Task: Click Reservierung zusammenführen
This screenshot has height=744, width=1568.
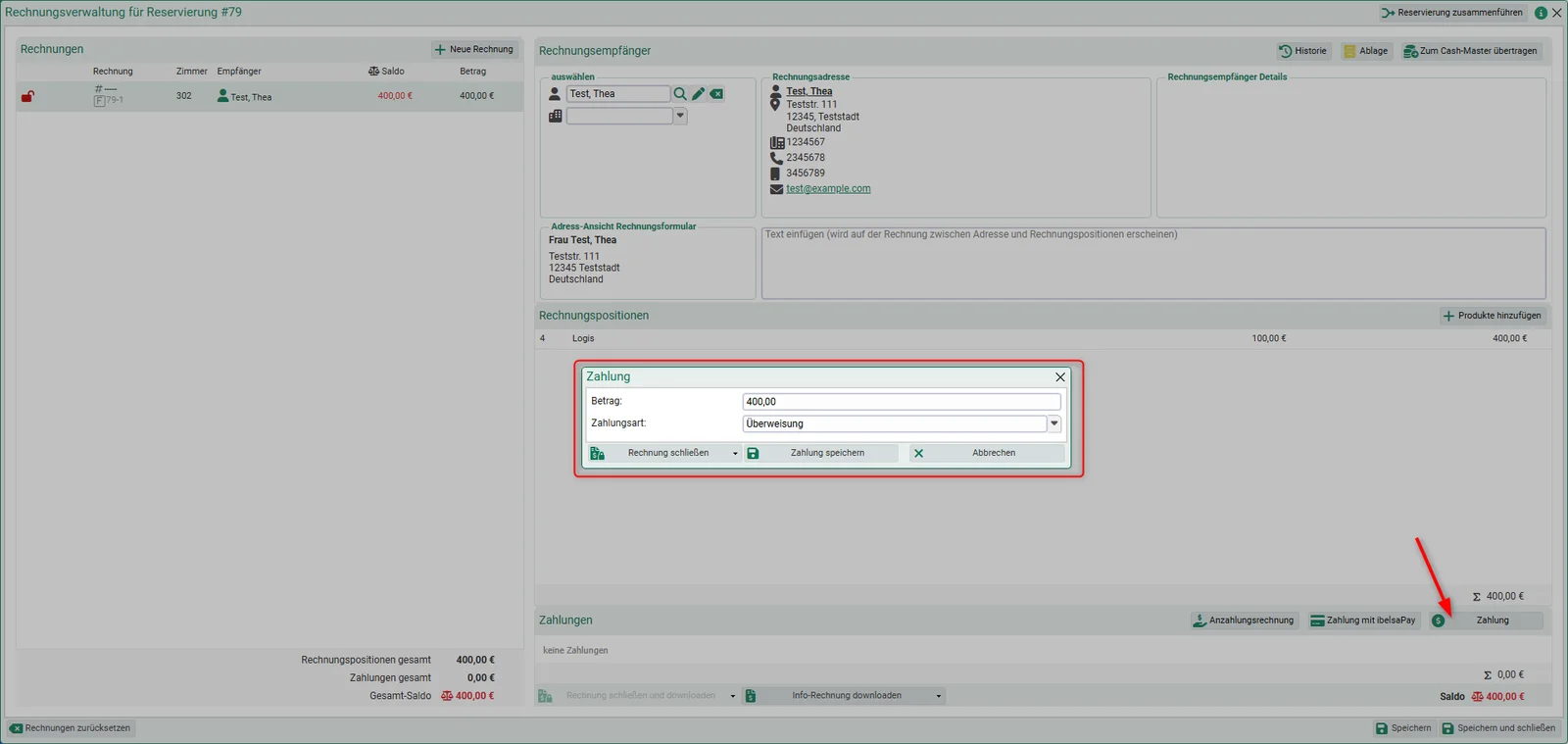Action: pyautogui.click(x=1452, y=13)
